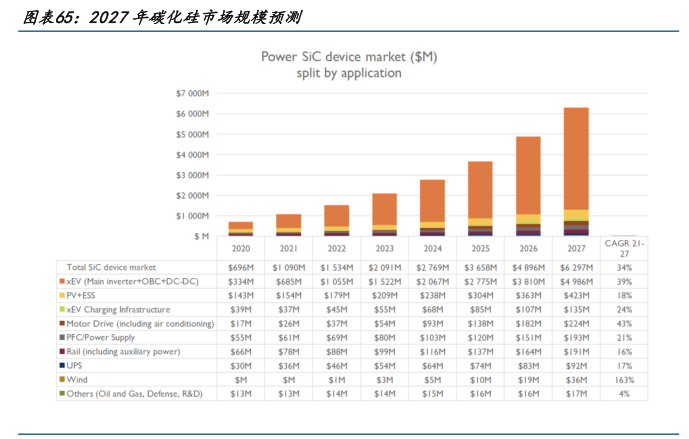Viewport: 689px width, 439px height.
Task: Click the 2020 bar in the chart
Action: (x=240, y=229)
